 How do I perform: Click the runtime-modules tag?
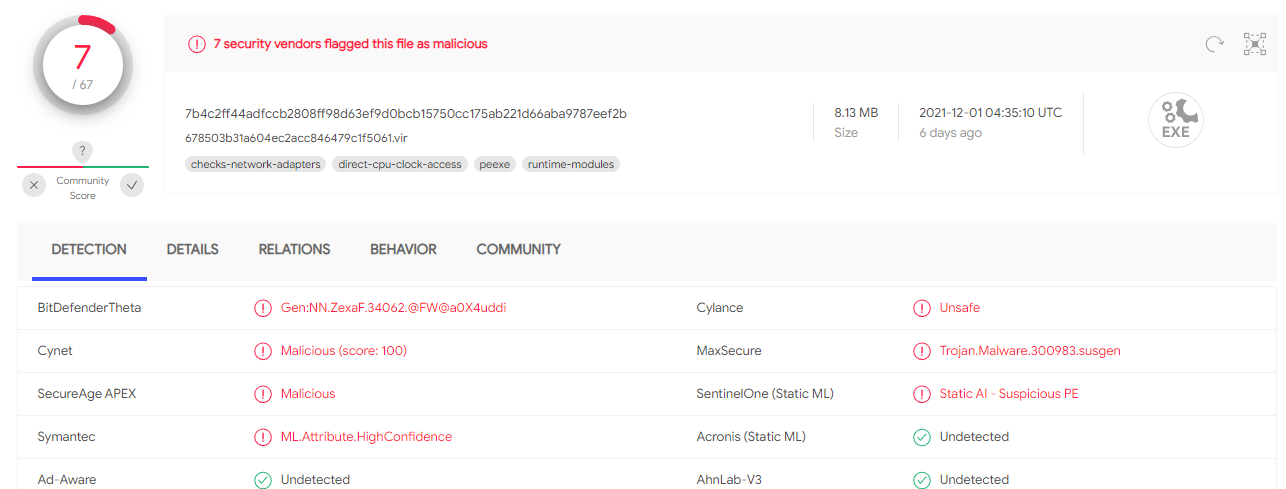[x=571, y=164]
